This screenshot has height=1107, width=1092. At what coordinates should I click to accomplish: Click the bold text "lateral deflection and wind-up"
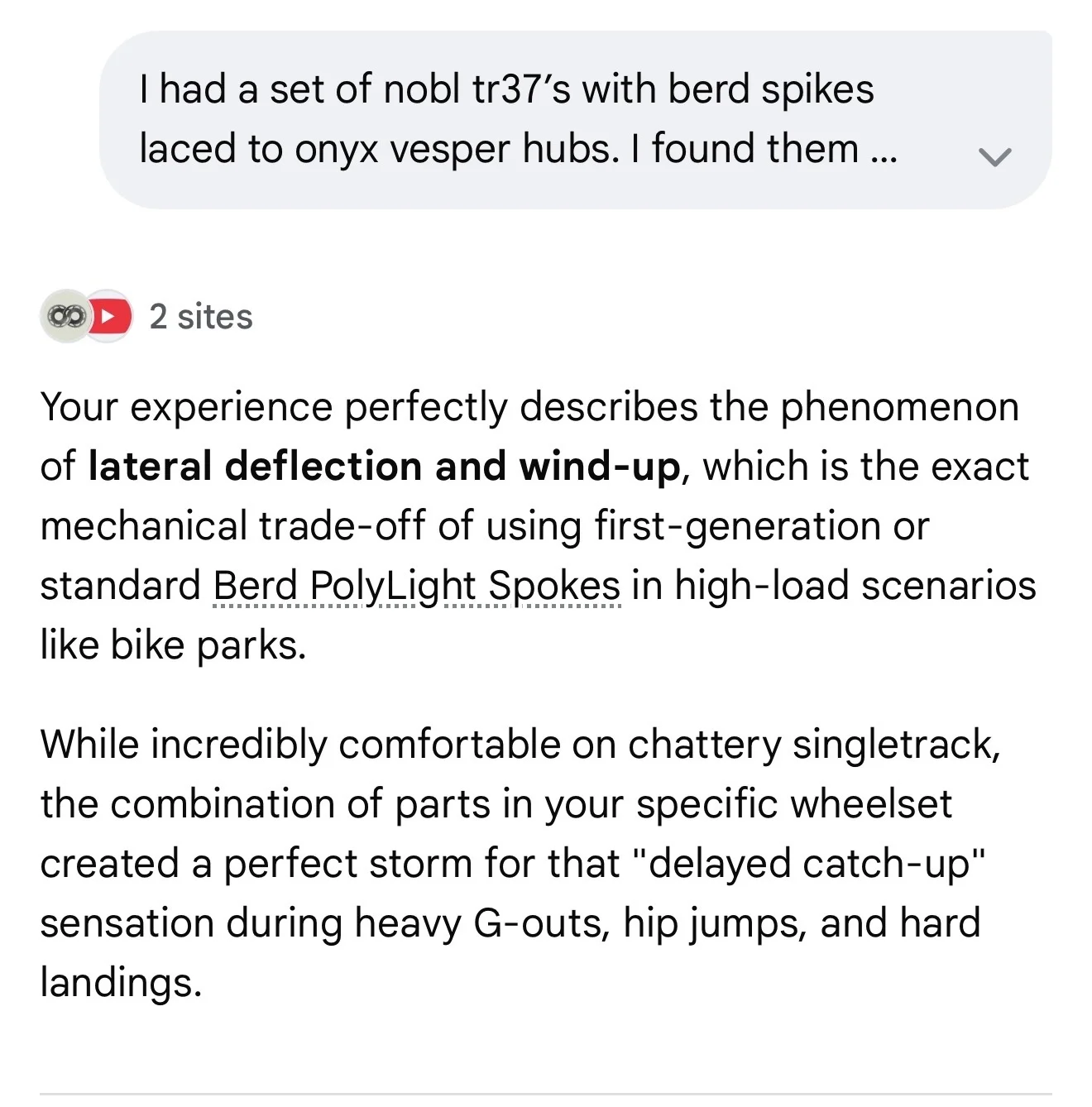pos(384,467)
